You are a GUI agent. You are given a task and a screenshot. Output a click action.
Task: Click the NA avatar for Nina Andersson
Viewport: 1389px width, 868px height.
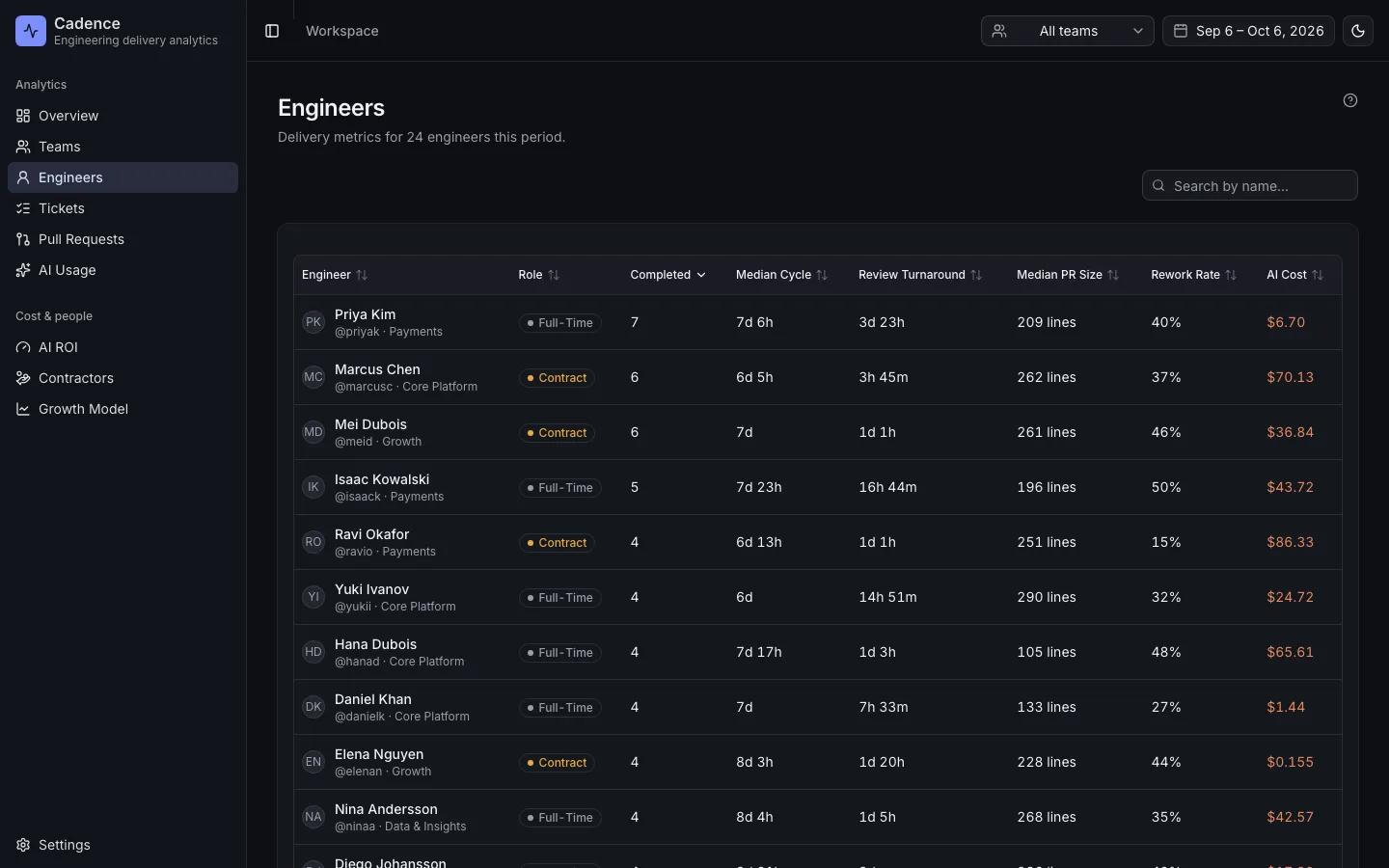point(313,817)
